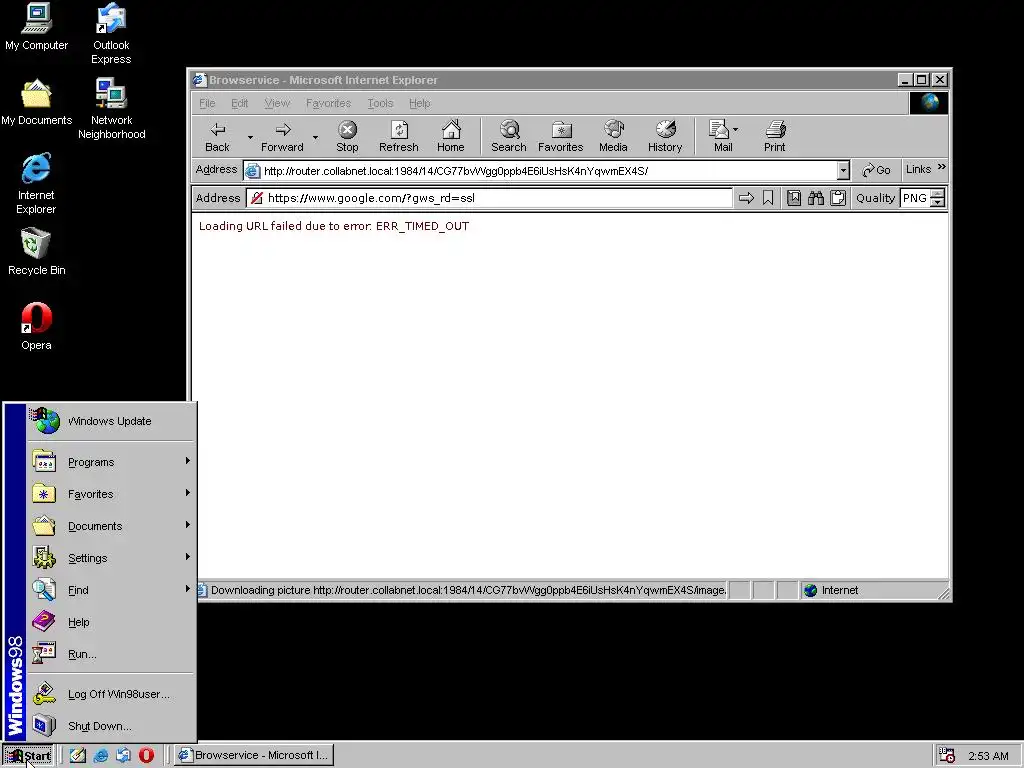The width and height of the screenshot is (1024, 768).
Task: Go to the Home page icon
Action: pos(451,136)
